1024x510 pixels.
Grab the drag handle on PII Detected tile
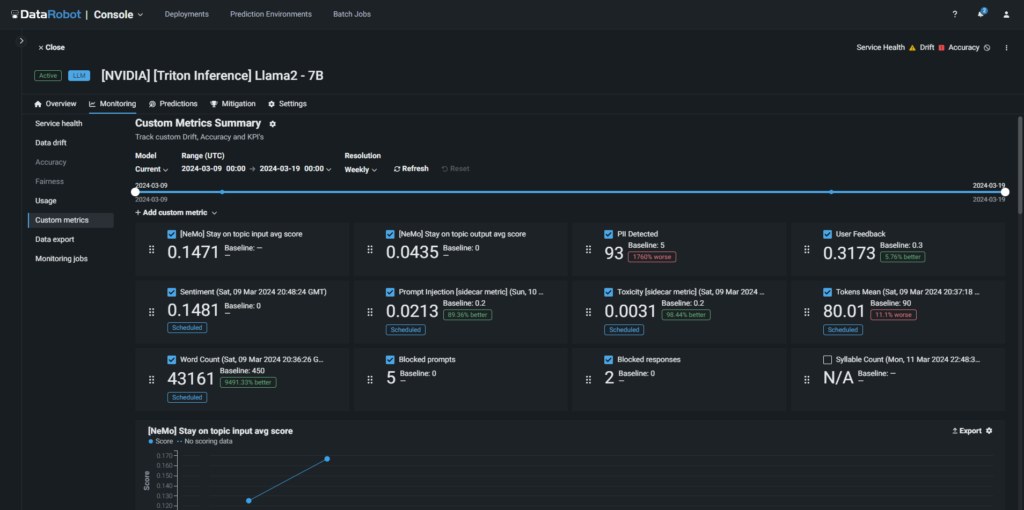pos(588,250)
